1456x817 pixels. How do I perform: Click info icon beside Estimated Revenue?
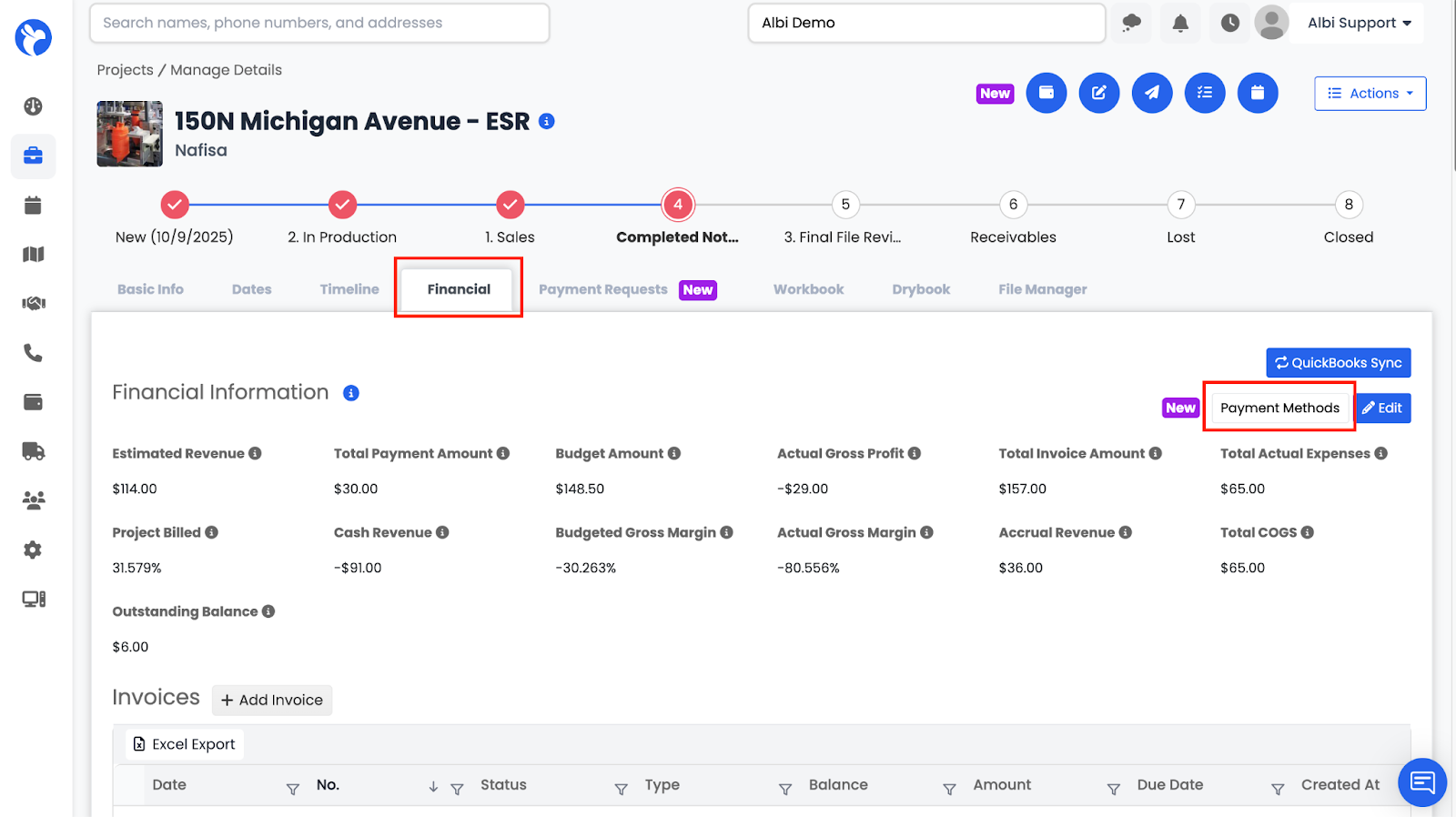(x=256, y=453)
